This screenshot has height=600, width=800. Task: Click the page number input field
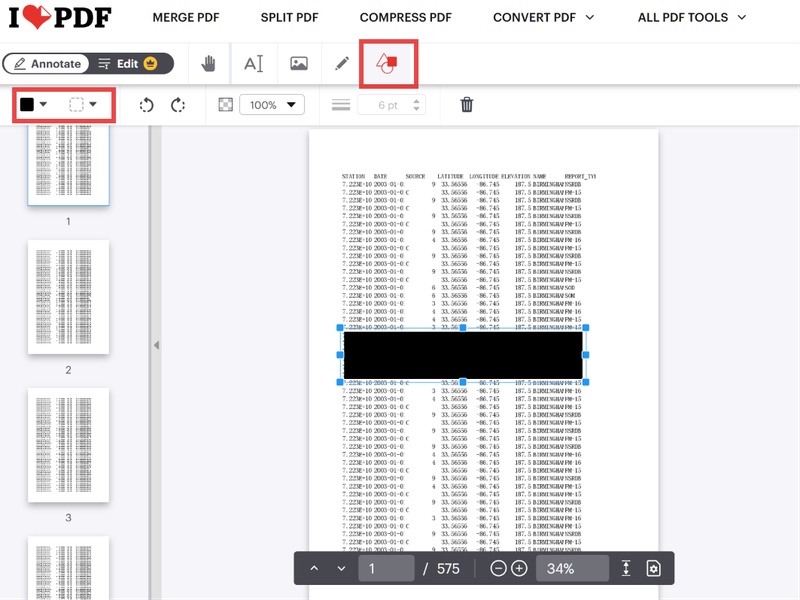[x=386, y=568]
